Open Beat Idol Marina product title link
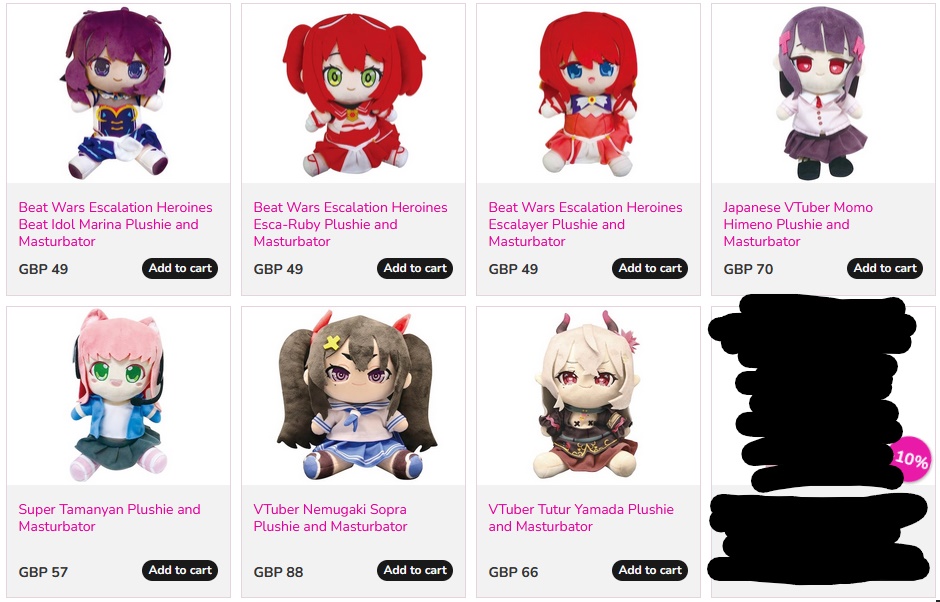The image size is (940, 602). pyautogui.click(x=116, y=224)
